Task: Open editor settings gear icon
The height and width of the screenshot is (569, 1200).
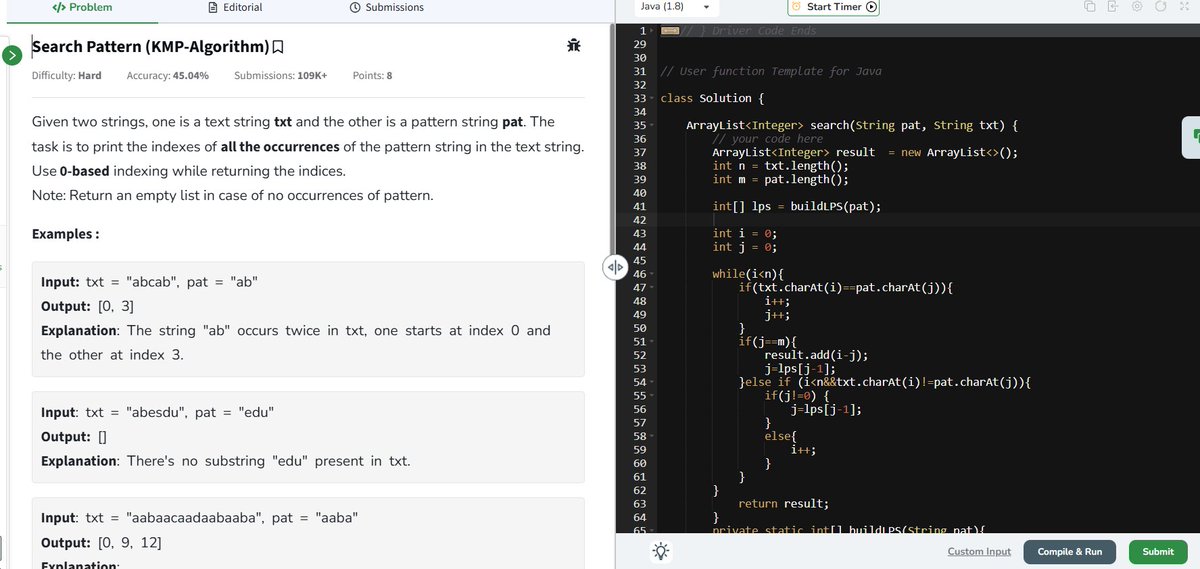Action: point(1138,8)
